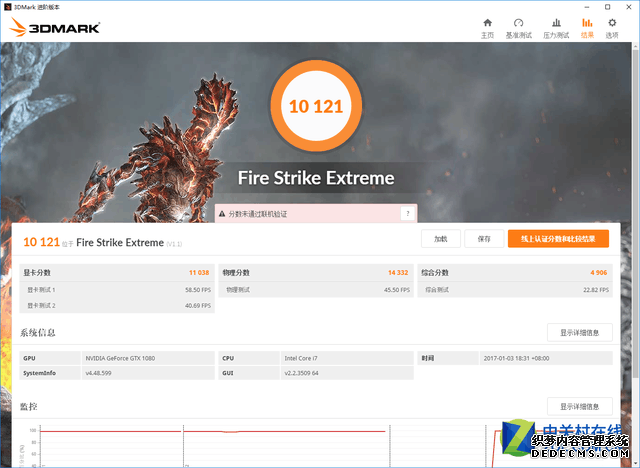This screenshot has width=640, height=468.
Task: Show details for System Info section
Action: (580, 333)
